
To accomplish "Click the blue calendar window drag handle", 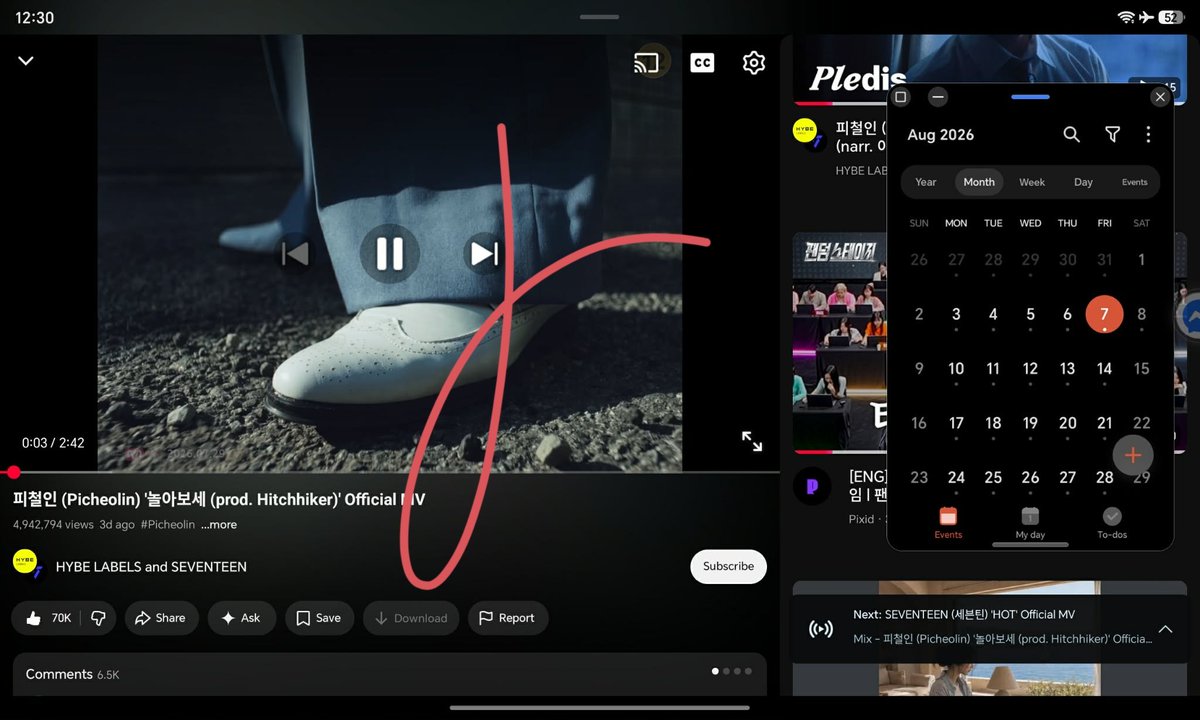I will pyautogui.click(x=1031, y=97).
